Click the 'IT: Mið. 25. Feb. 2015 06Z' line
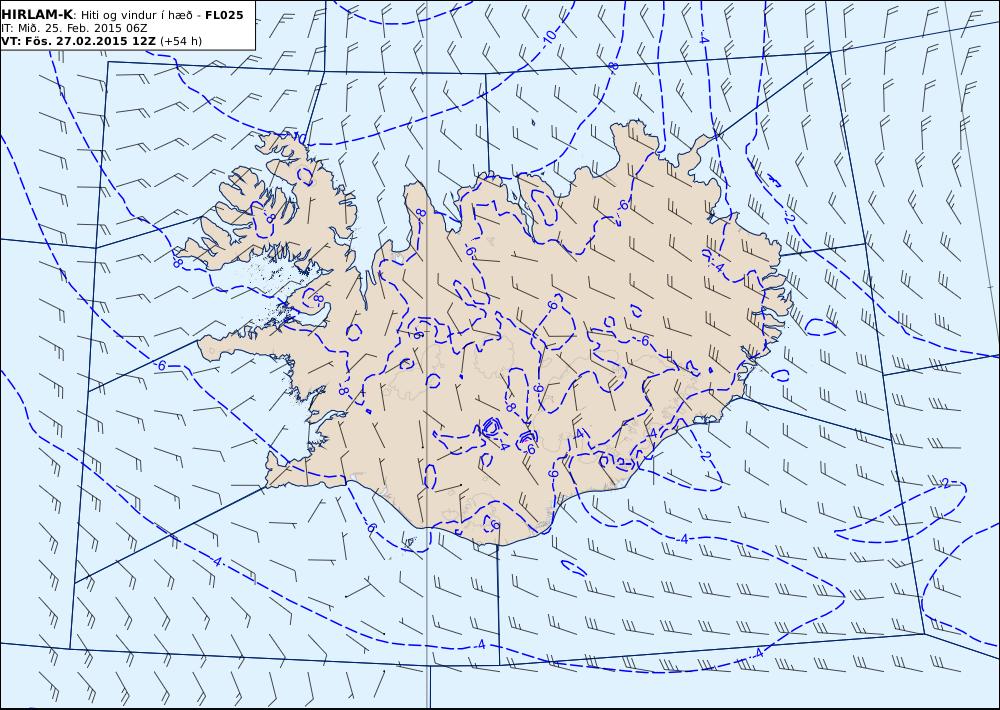The image size is (1000, 710). (74, 28)
